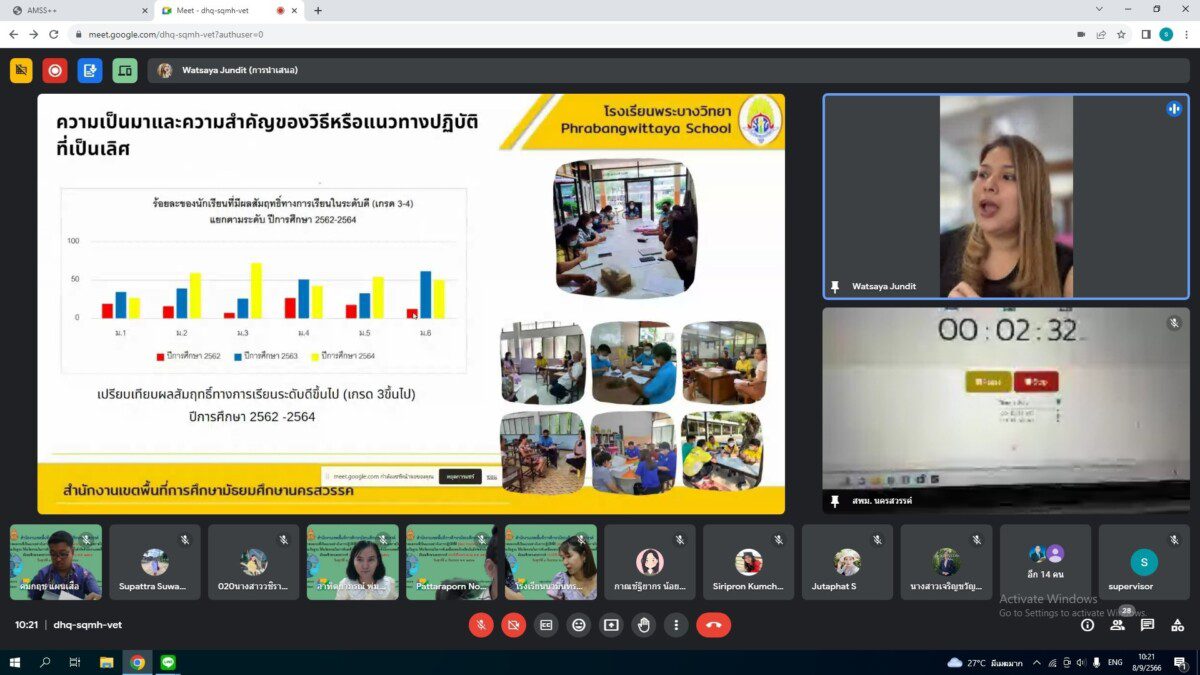1200x675 pixels.
Task: Click the hide button on the sharing notice bar
Action: pos(492,477)
